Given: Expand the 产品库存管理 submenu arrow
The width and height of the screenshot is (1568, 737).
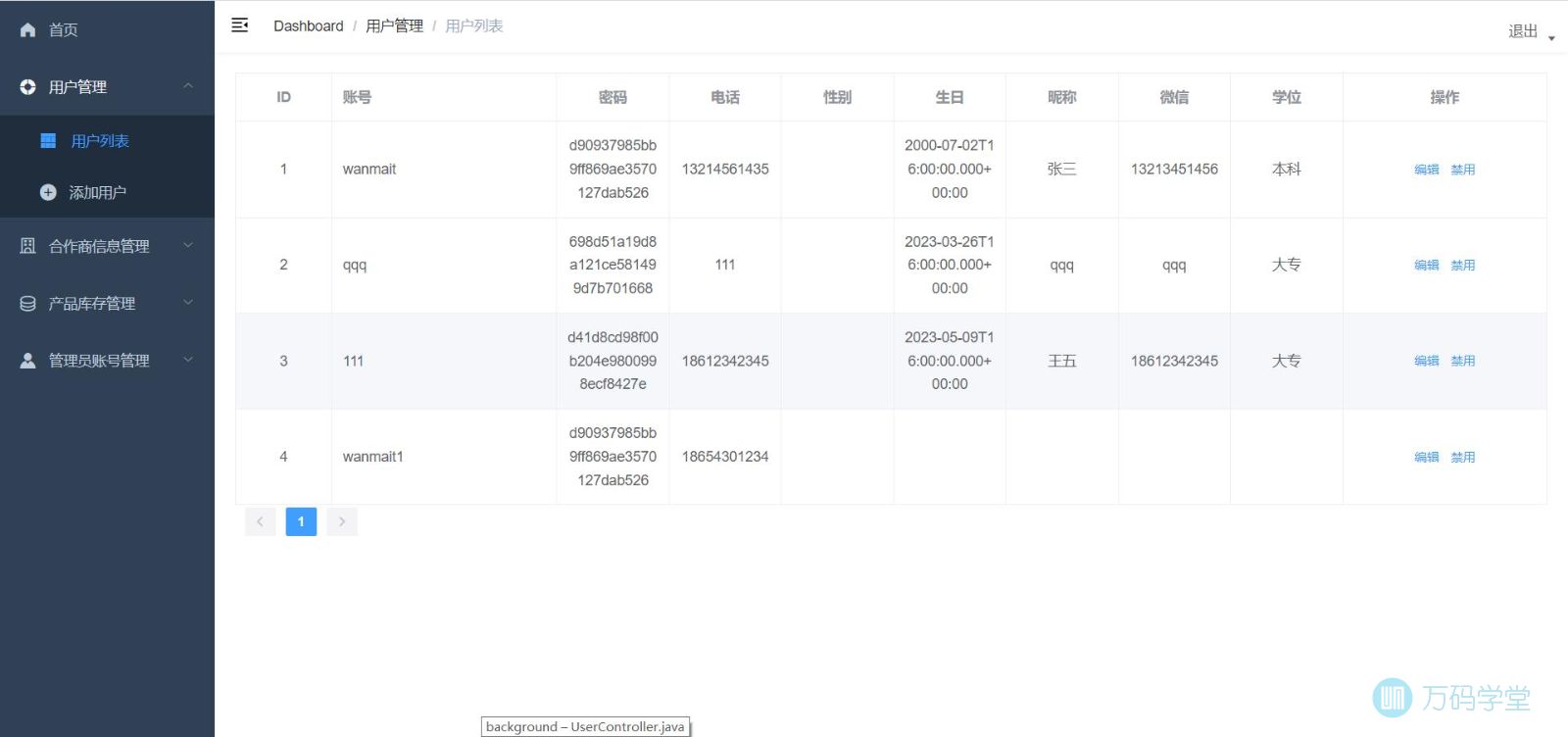Looking at the screenshot, I should point(188,303).
